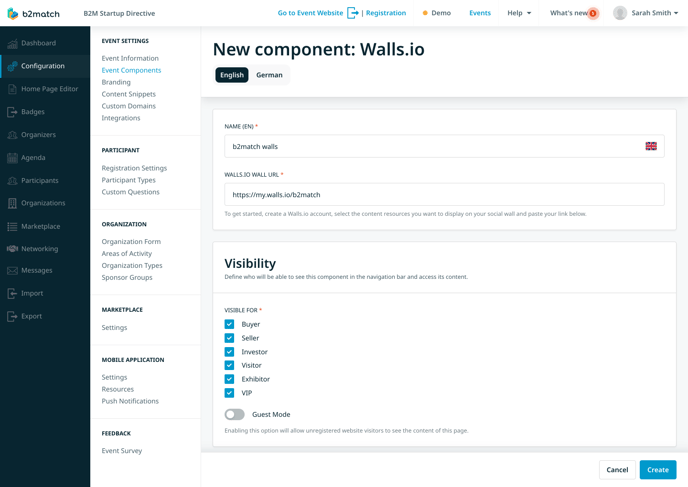Open Organization Types page

(132, 265)
